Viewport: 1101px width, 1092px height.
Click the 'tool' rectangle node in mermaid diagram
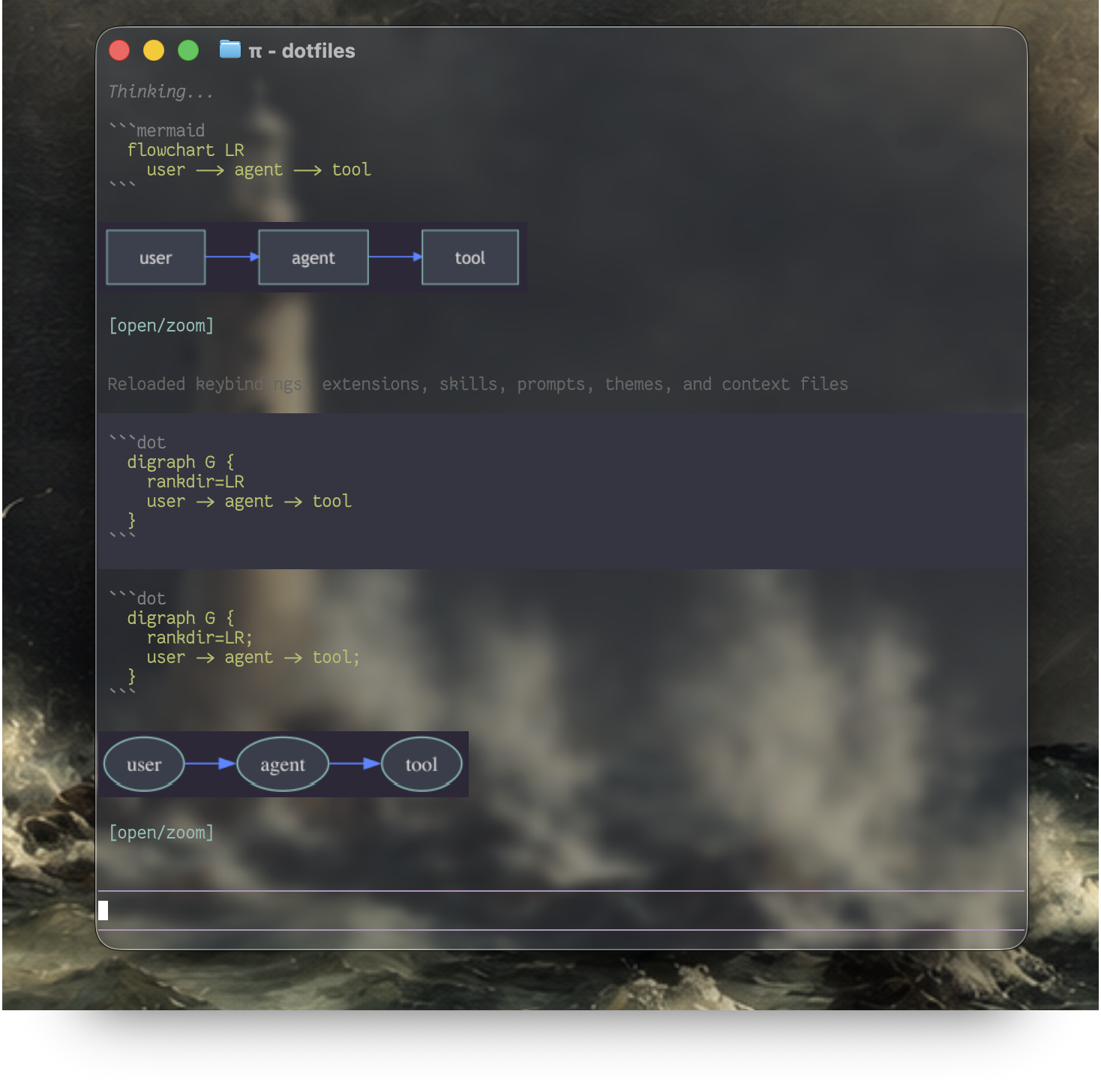470,257
